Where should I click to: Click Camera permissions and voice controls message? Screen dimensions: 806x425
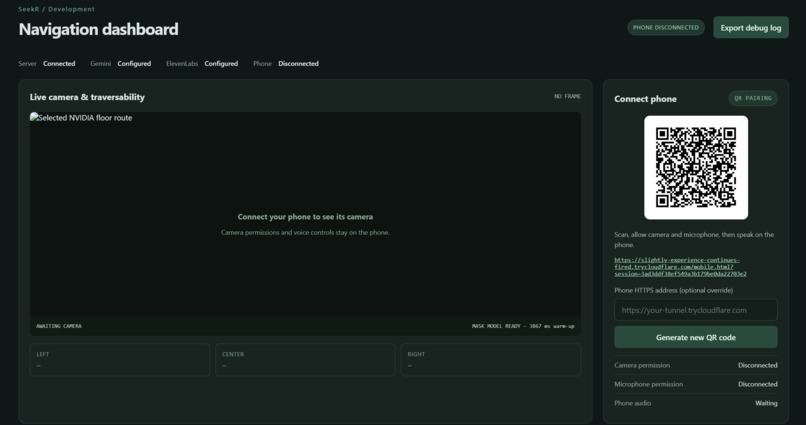coord(305,233)
